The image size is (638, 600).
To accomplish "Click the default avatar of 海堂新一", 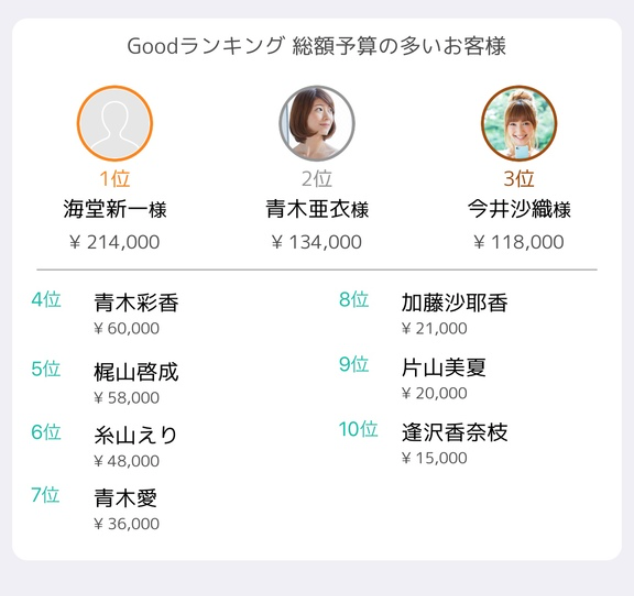I will tap(115, 124).
